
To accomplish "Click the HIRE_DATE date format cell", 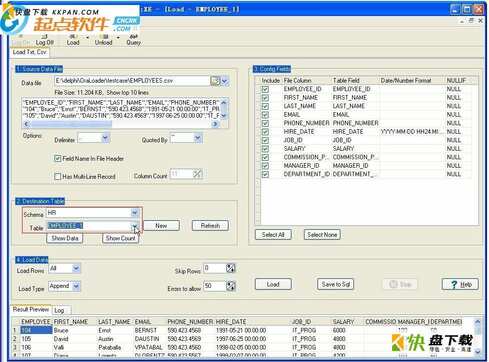I will click(x=412, y=132).
